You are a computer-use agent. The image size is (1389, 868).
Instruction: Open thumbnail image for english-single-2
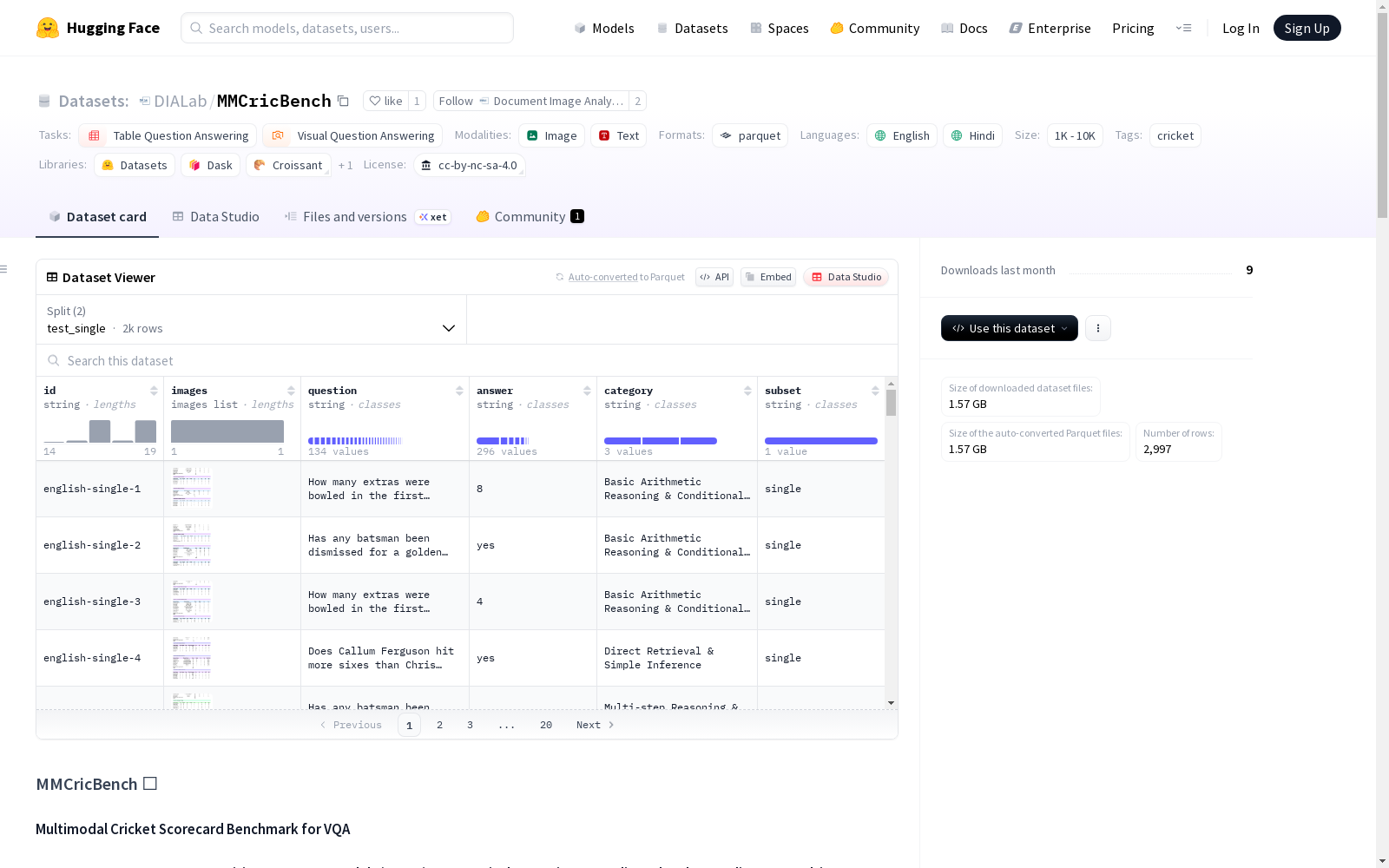[192, 544]
